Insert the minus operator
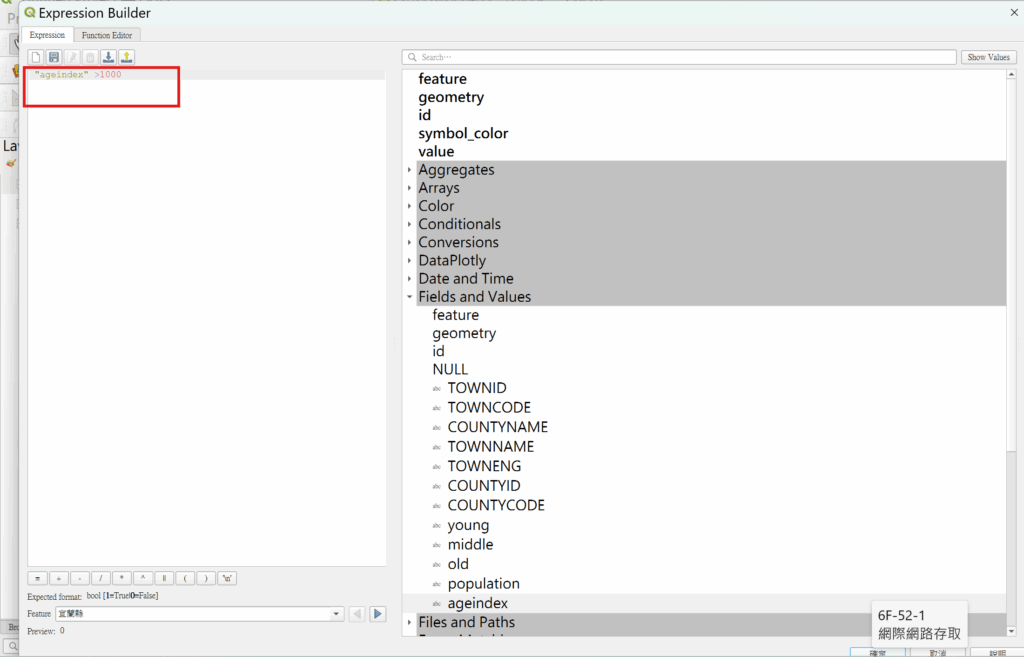 point(80,578)
